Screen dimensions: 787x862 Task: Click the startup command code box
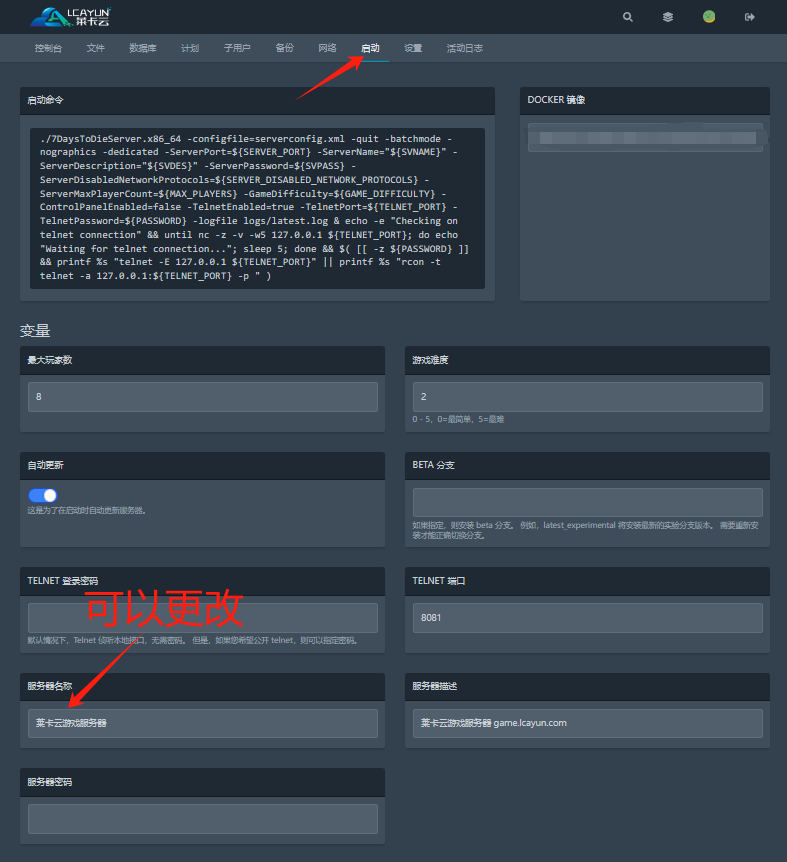pos(257,208)
